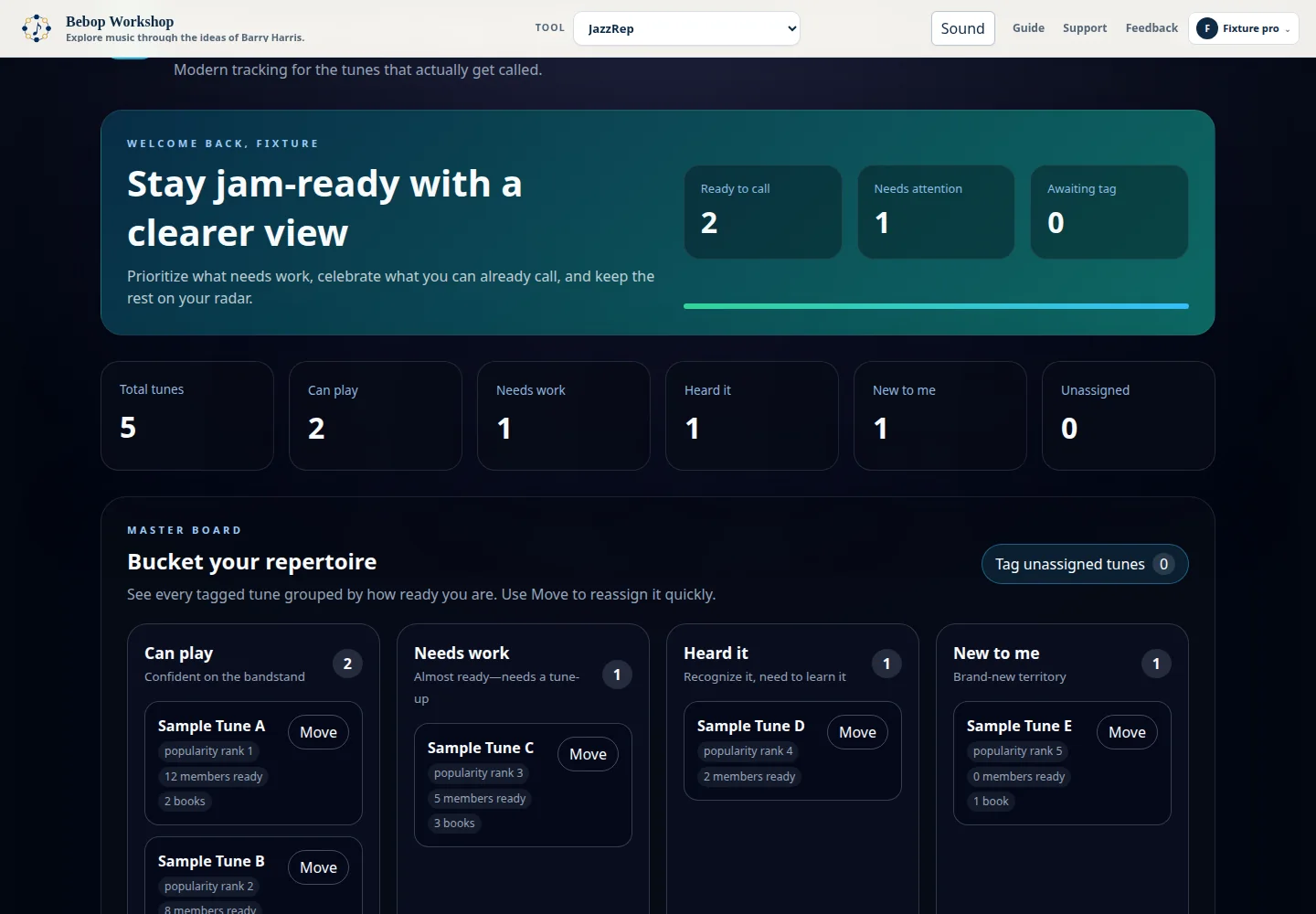
Task: Click the Needs work column heading
Action: tap(462, 654)
